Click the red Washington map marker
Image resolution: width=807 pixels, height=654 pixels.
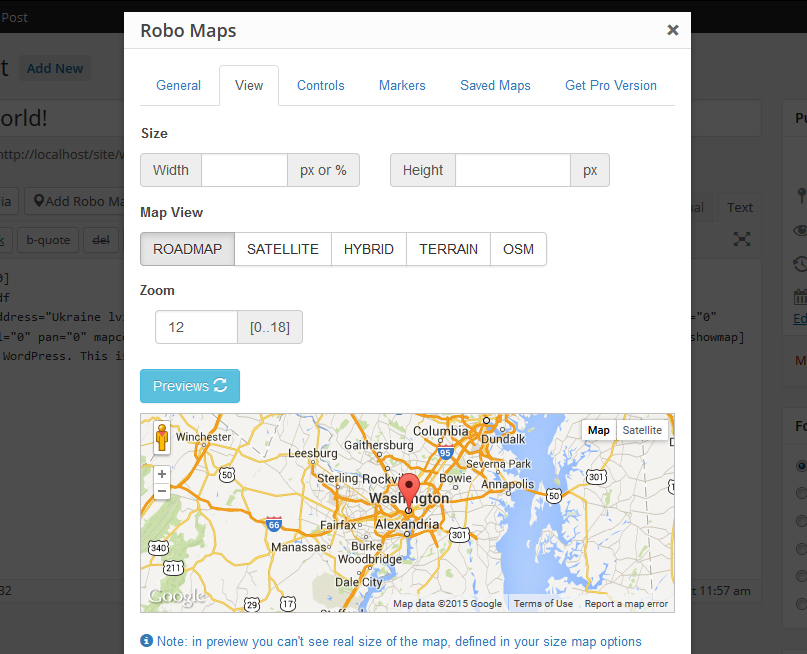[409, 491]
